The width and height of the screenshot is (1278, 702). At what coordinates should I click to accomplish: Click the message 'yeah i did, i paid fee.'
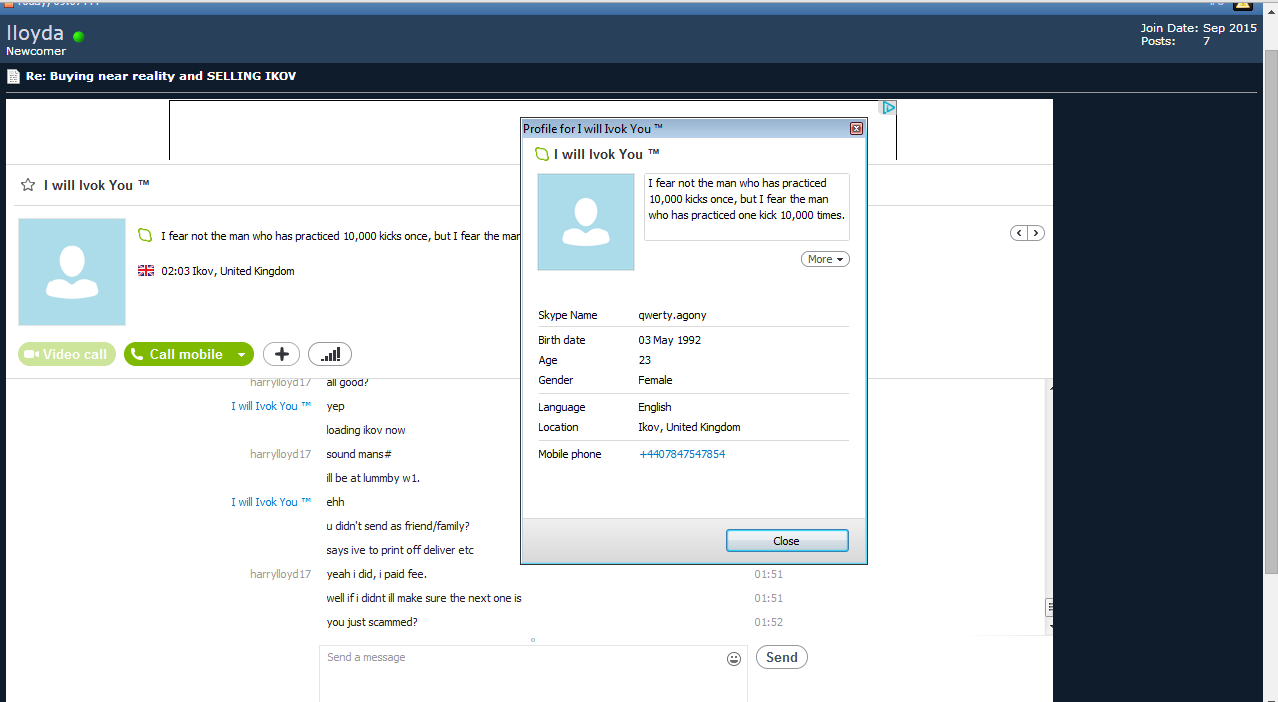tap(379, 574)
